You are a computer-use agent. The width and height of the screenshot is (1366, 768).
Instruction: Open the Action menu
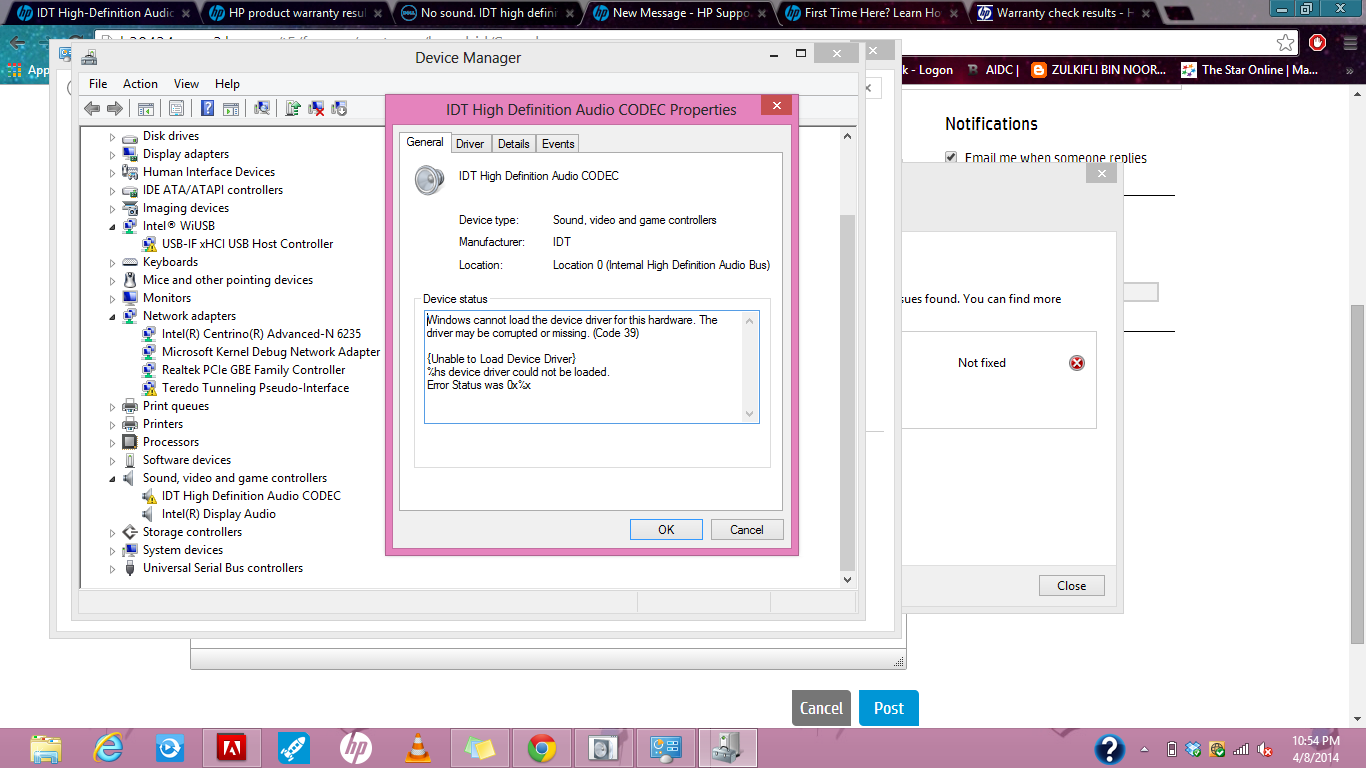(x=140, y=84)
